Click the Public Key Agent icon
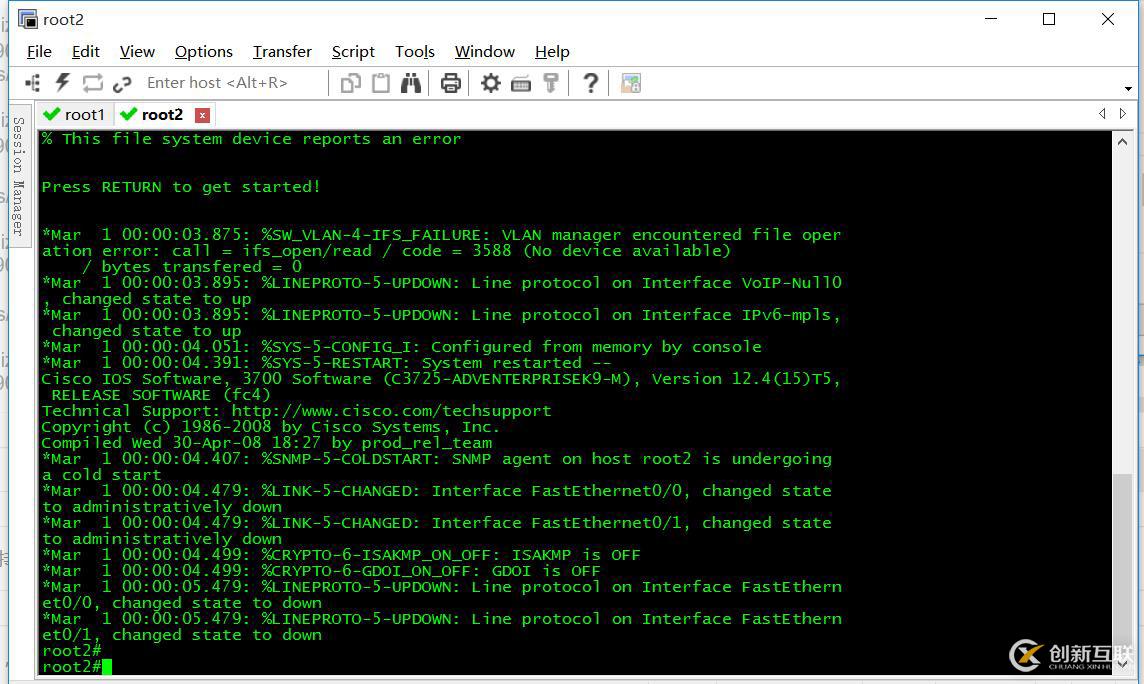The image size is (1144, 684). (x=551, y=83)
